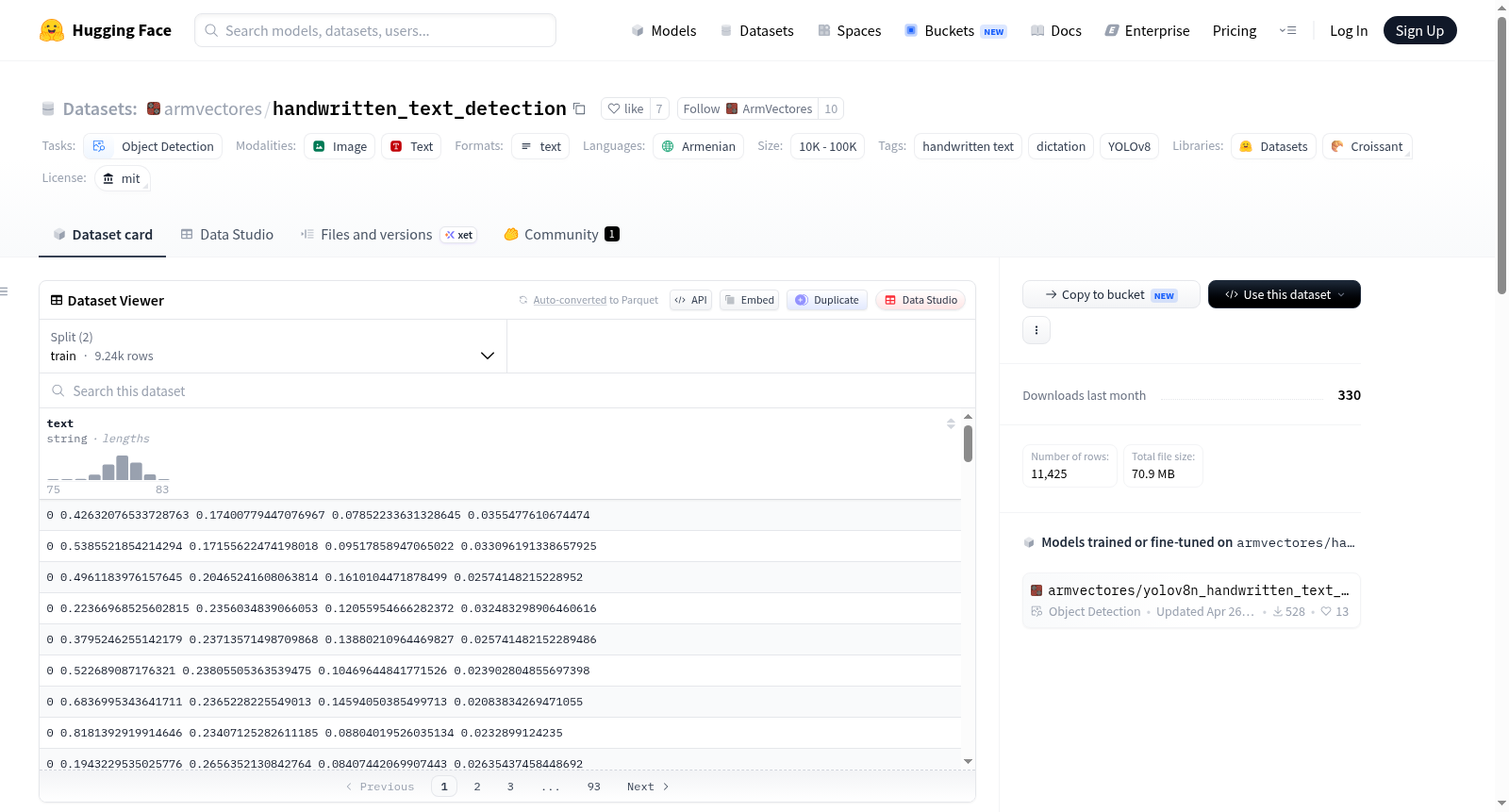Click the page vertical scrollbar thumb
The height and width of the screenshot is (812, 1509).
[x=1501, y=156]
